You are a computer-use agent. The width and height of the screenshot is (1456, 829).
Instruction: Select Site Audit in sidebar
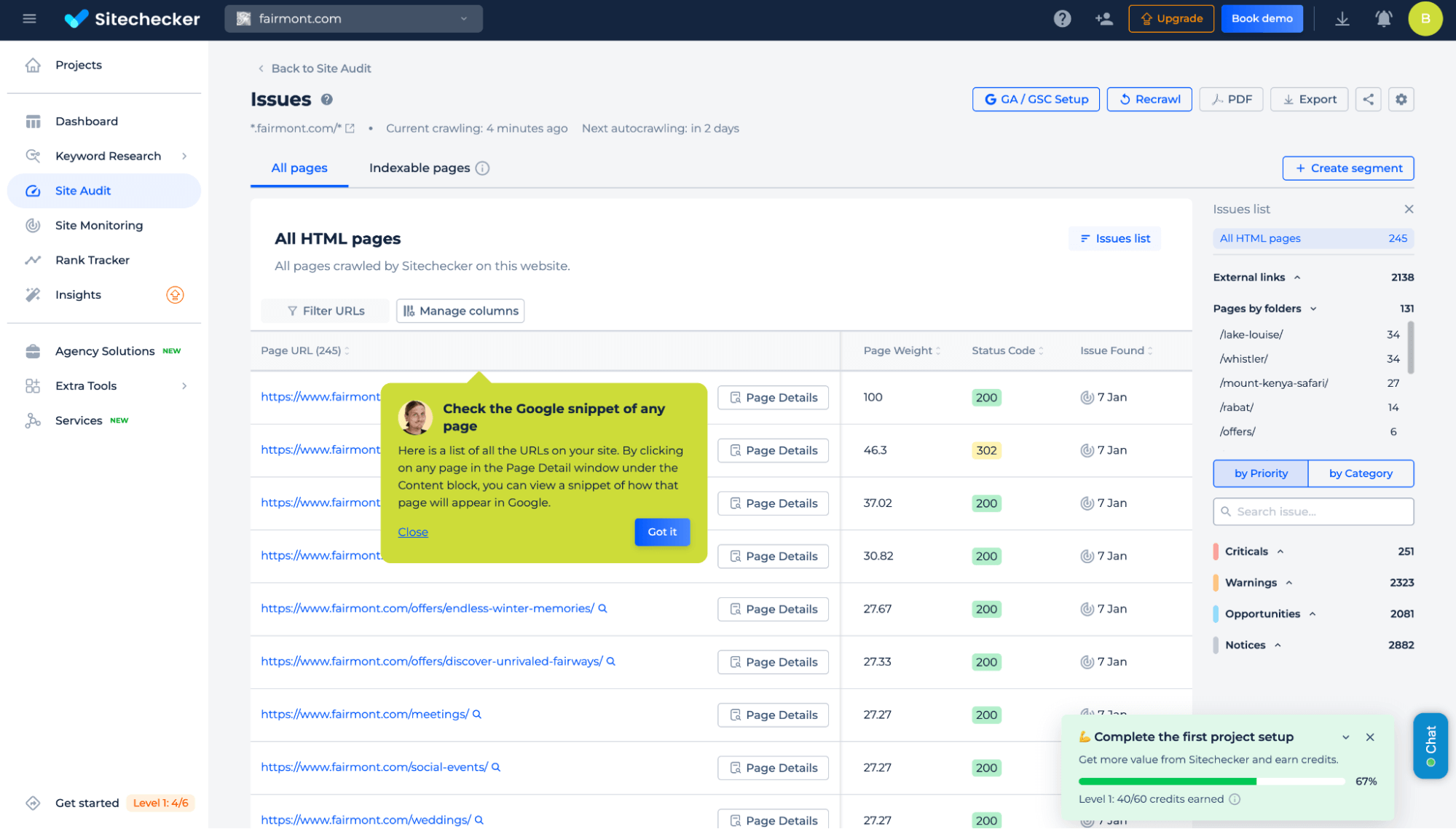104,191
